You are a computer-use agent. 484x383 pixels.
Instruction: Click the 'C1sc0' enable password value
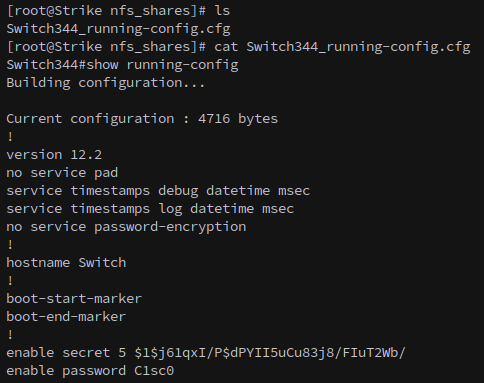(154, 371)
